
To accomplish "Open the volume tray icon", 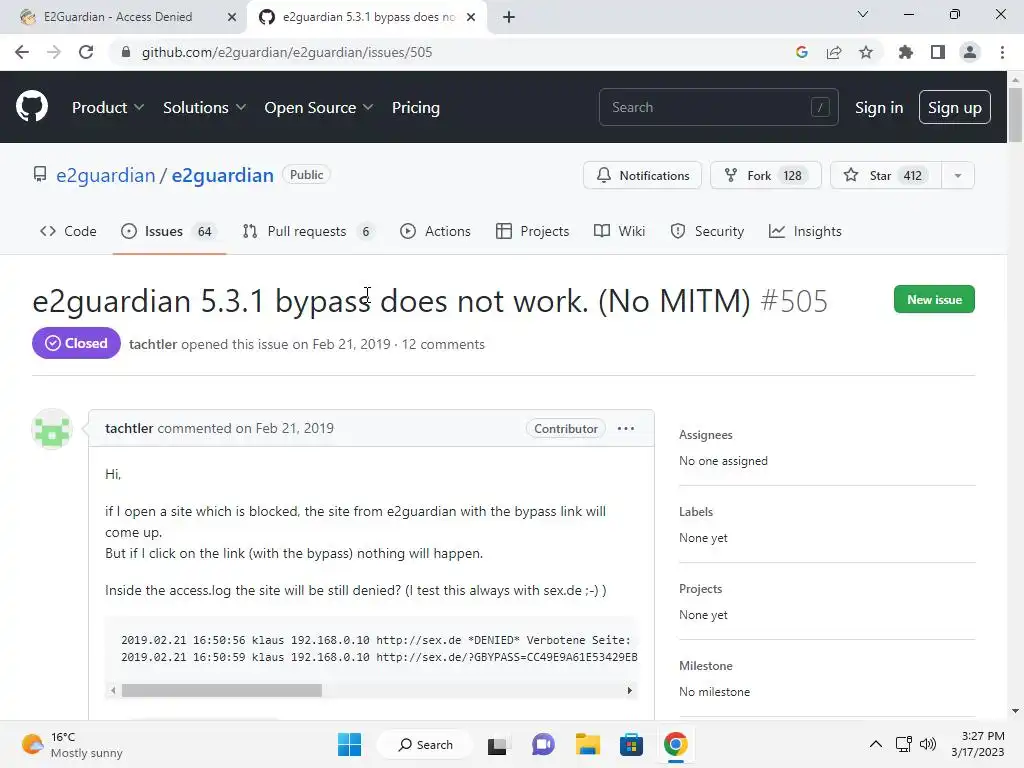I will point(928,744).
